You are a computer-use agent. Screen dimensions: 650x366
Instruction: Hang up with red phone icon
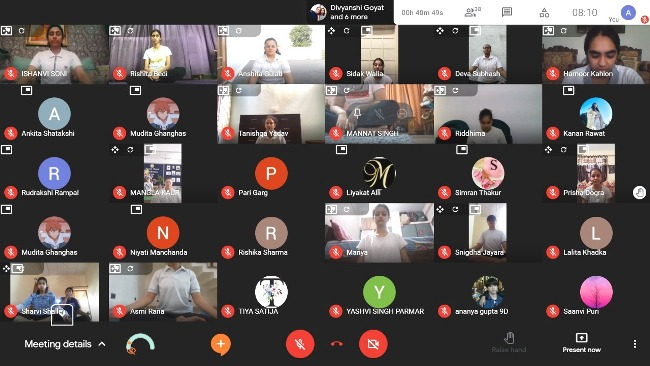click(x=337, y=344)
